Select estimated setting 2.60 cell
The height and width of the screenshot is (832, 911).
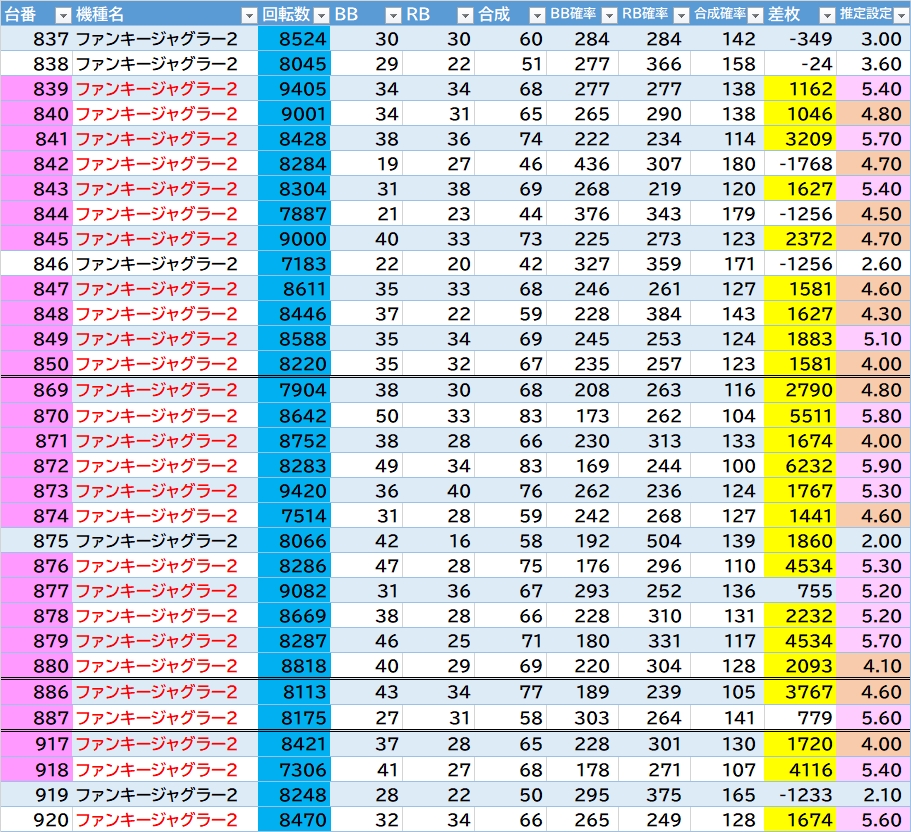(873, 264)
